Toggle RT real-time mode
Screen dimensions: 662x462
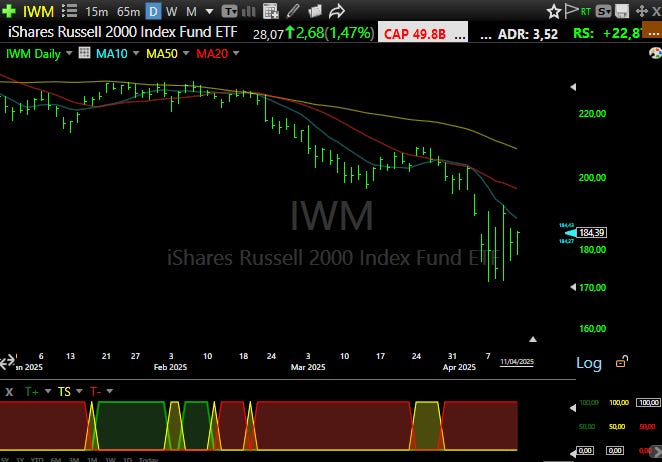point(585,11)
